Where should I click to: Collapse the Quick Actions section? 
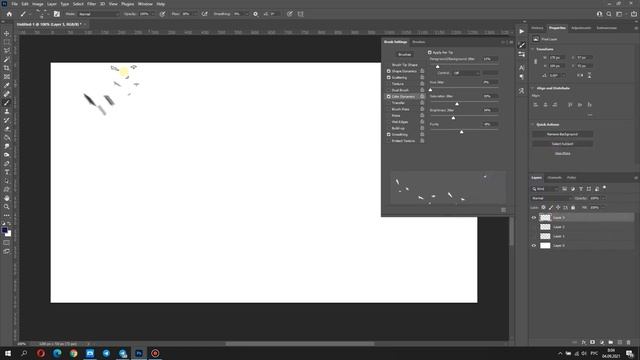[533, 124]
